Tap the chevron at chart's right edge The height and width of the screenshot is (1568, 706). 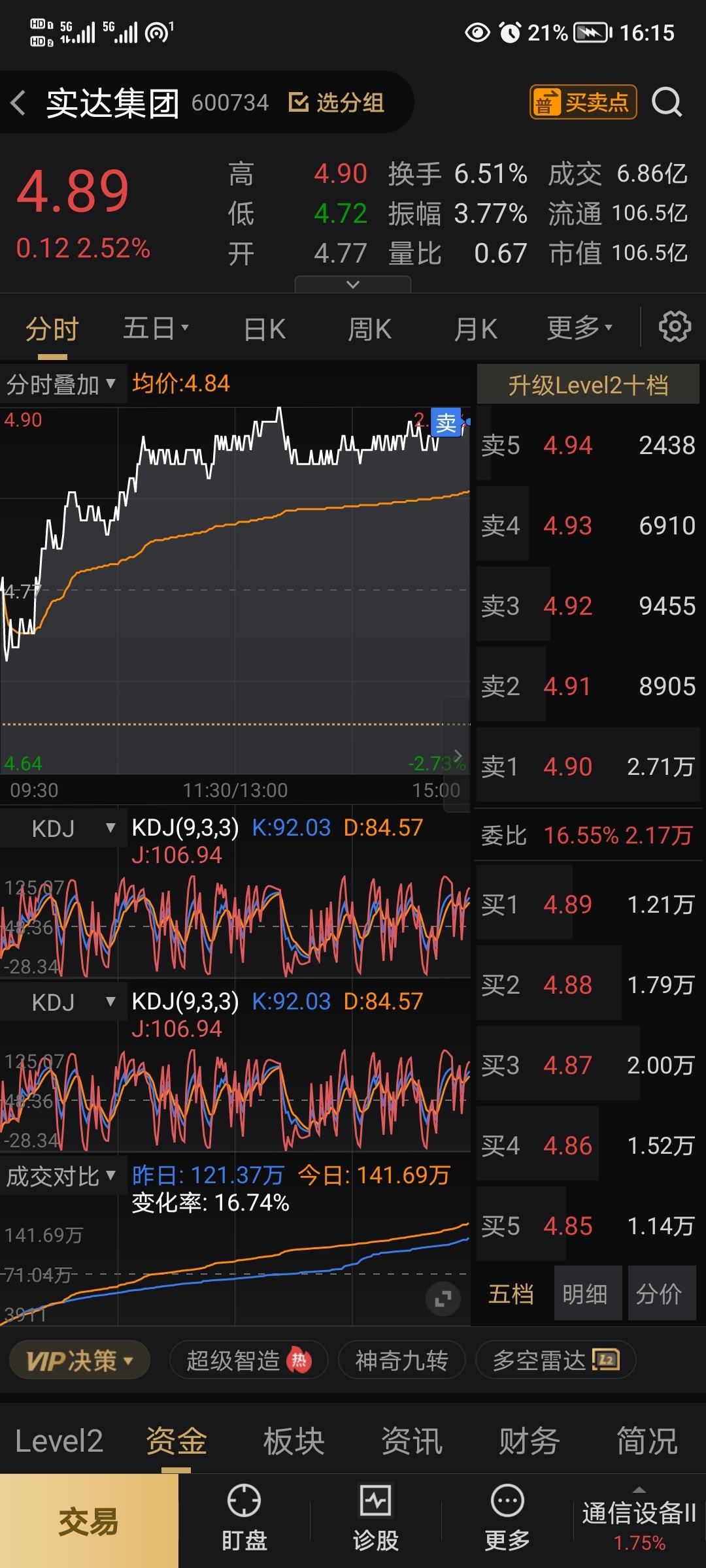(x=458, y=755)
